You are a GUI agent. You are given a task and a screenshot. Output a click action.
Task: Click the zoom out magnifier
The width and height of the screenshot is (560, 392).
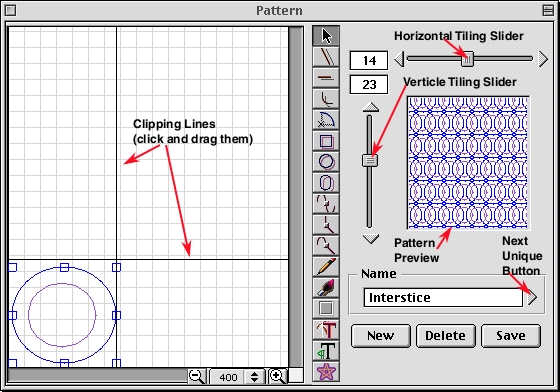coord(197,376)
